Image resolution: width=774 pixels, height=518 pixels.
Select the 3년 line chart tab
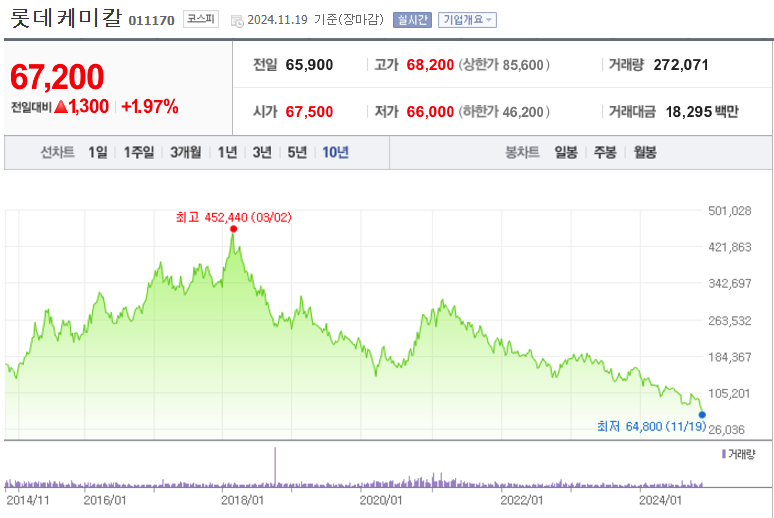tap(262, 152)
